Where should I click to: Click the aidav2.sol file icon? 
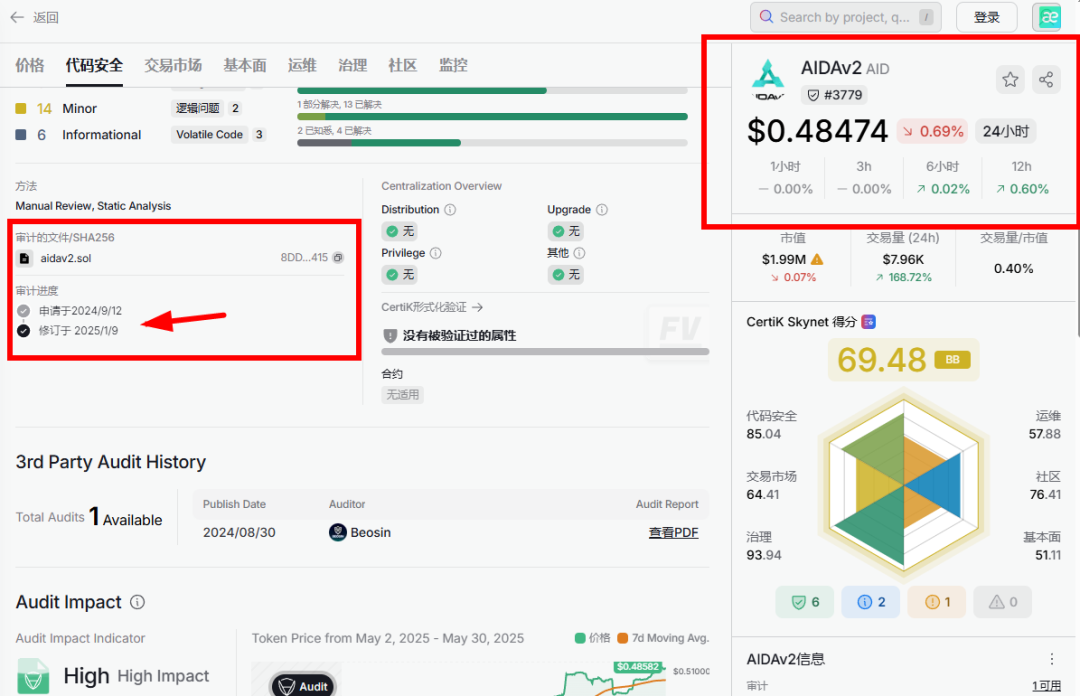tap(24, 258)
